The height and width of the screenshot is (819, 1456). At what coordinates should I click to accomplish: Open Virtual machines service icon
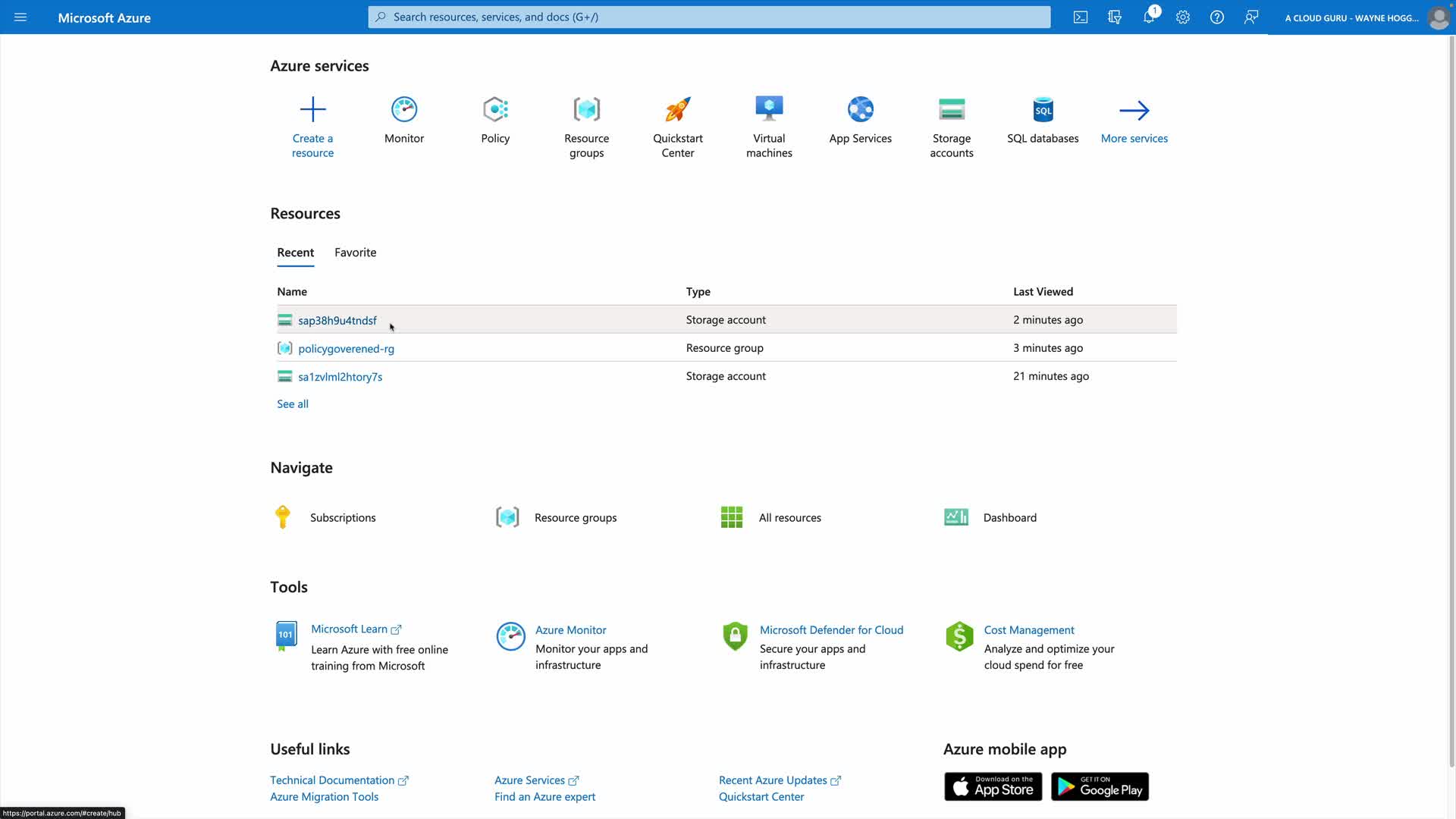tap(769, 109)
